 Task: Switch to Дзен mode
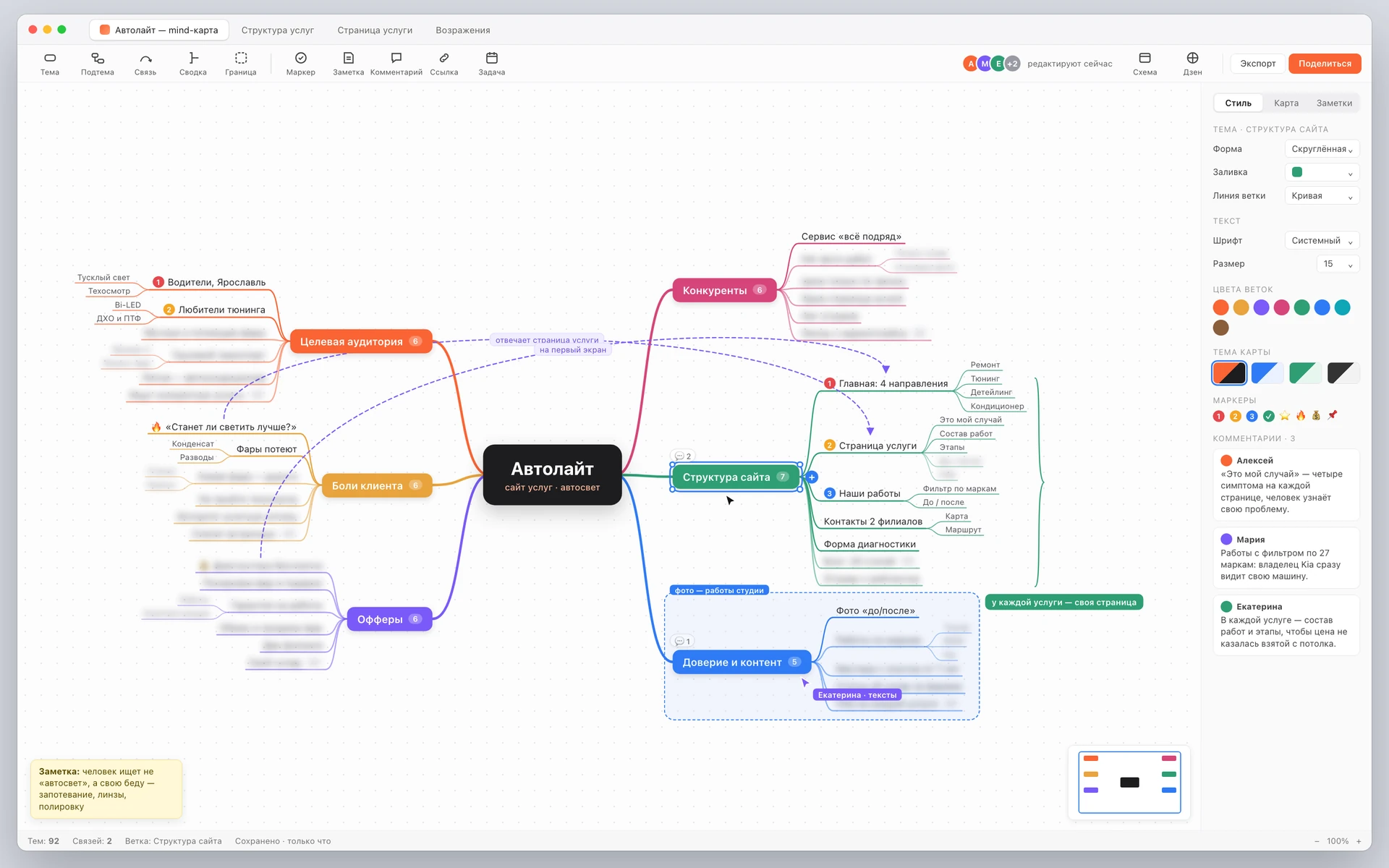click(x=1192, y=64)
